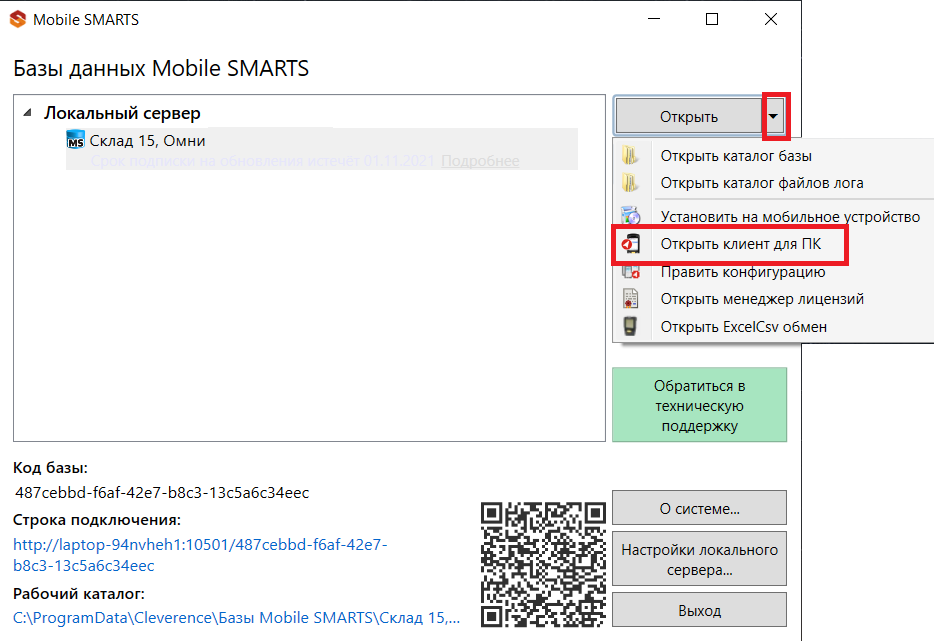Click the QR code image

point(543,565)
